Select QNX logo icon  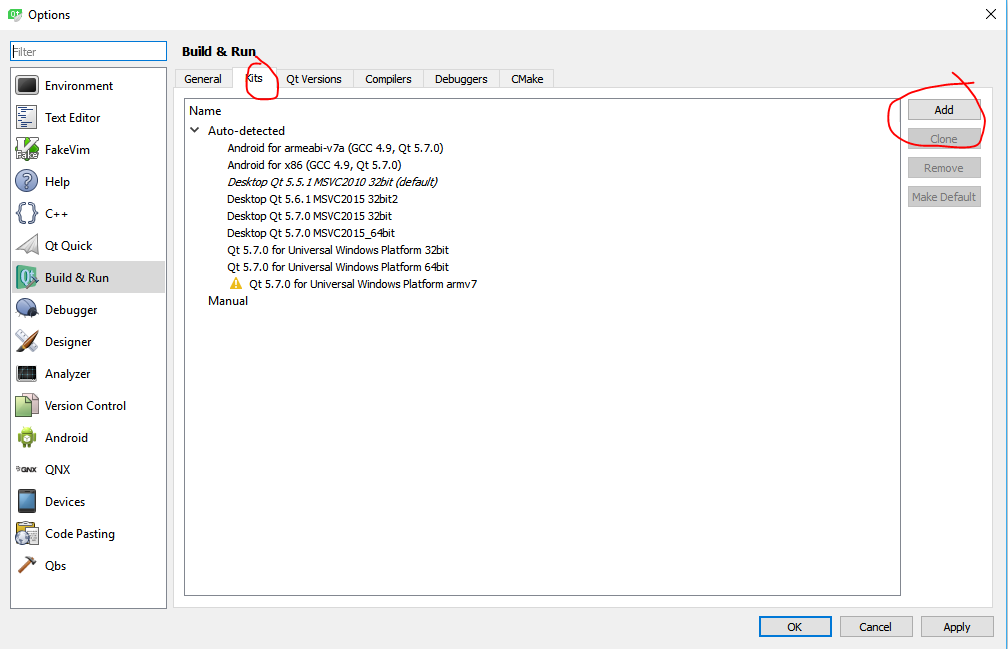point(27,470)
